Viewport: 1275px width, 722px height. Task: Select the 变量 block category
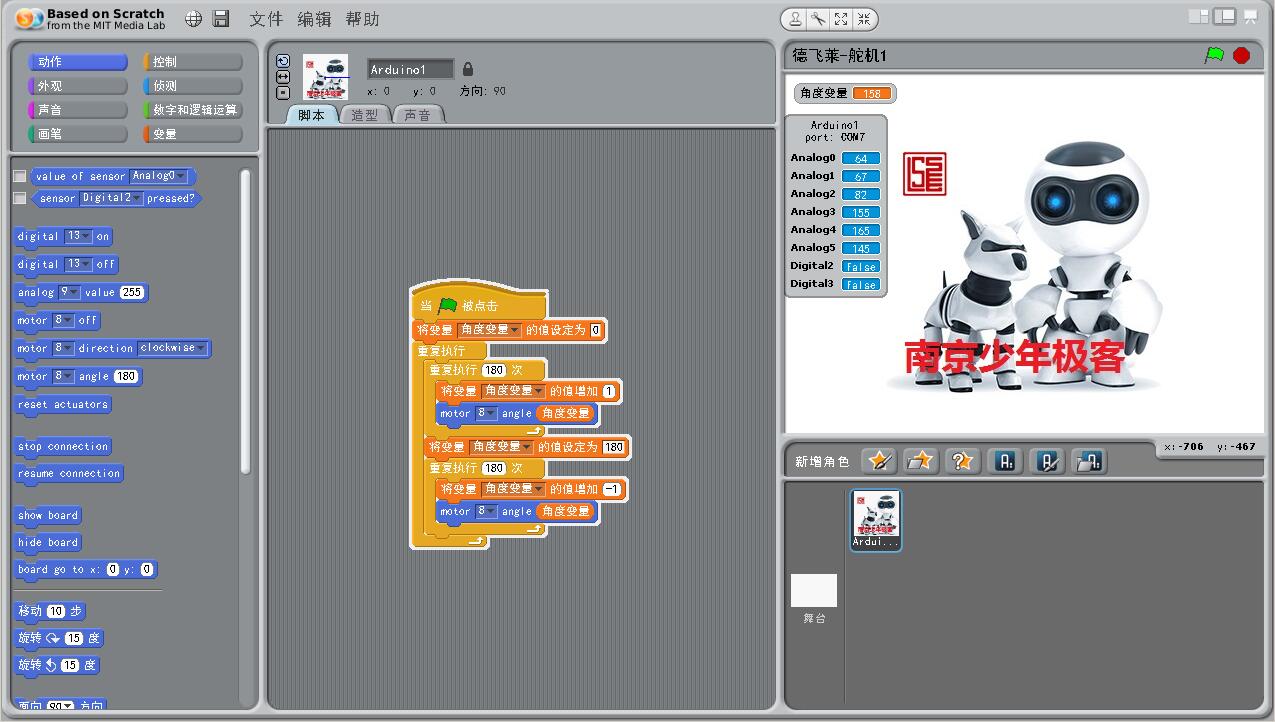pyautogui.click(x=193, y=134)
